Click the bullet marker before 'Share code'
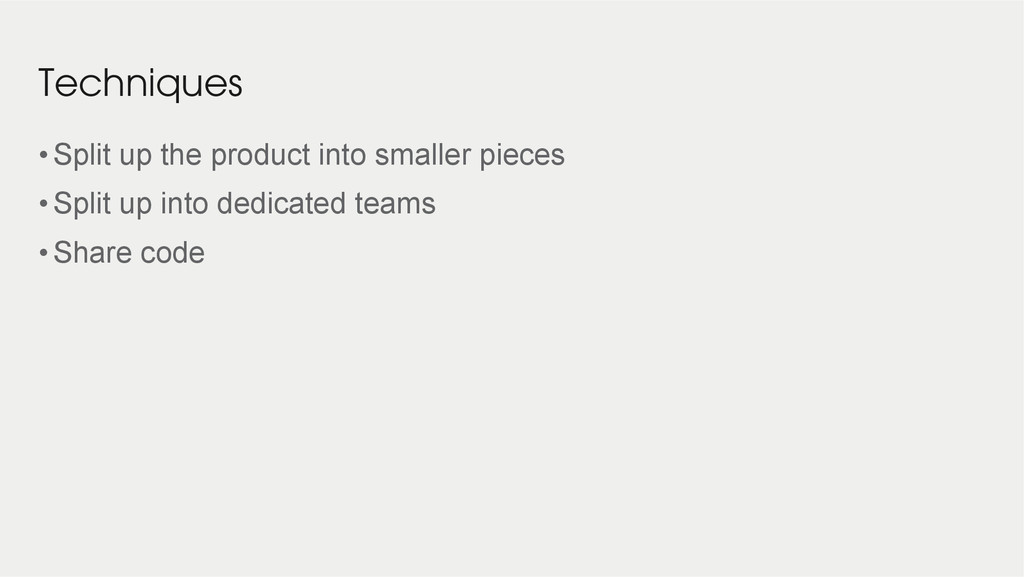Screen dimensions: 1024x577 pyautogui.click(x=44, y=253)
